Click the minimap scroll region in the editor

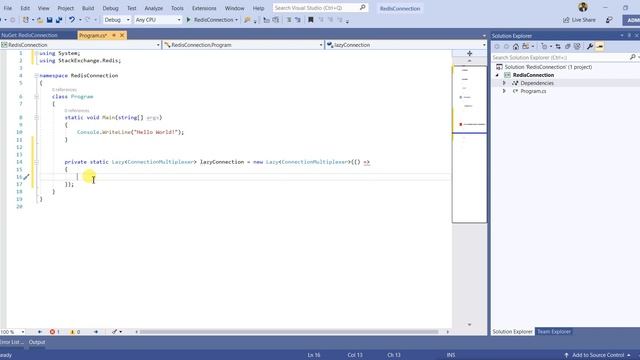[x=469, y=144]
